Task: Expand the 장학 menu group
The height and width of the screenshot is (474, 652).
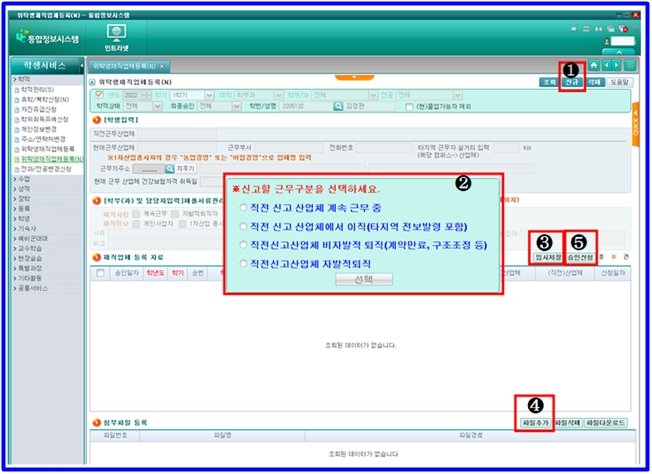Action: (x=22, y=198)
